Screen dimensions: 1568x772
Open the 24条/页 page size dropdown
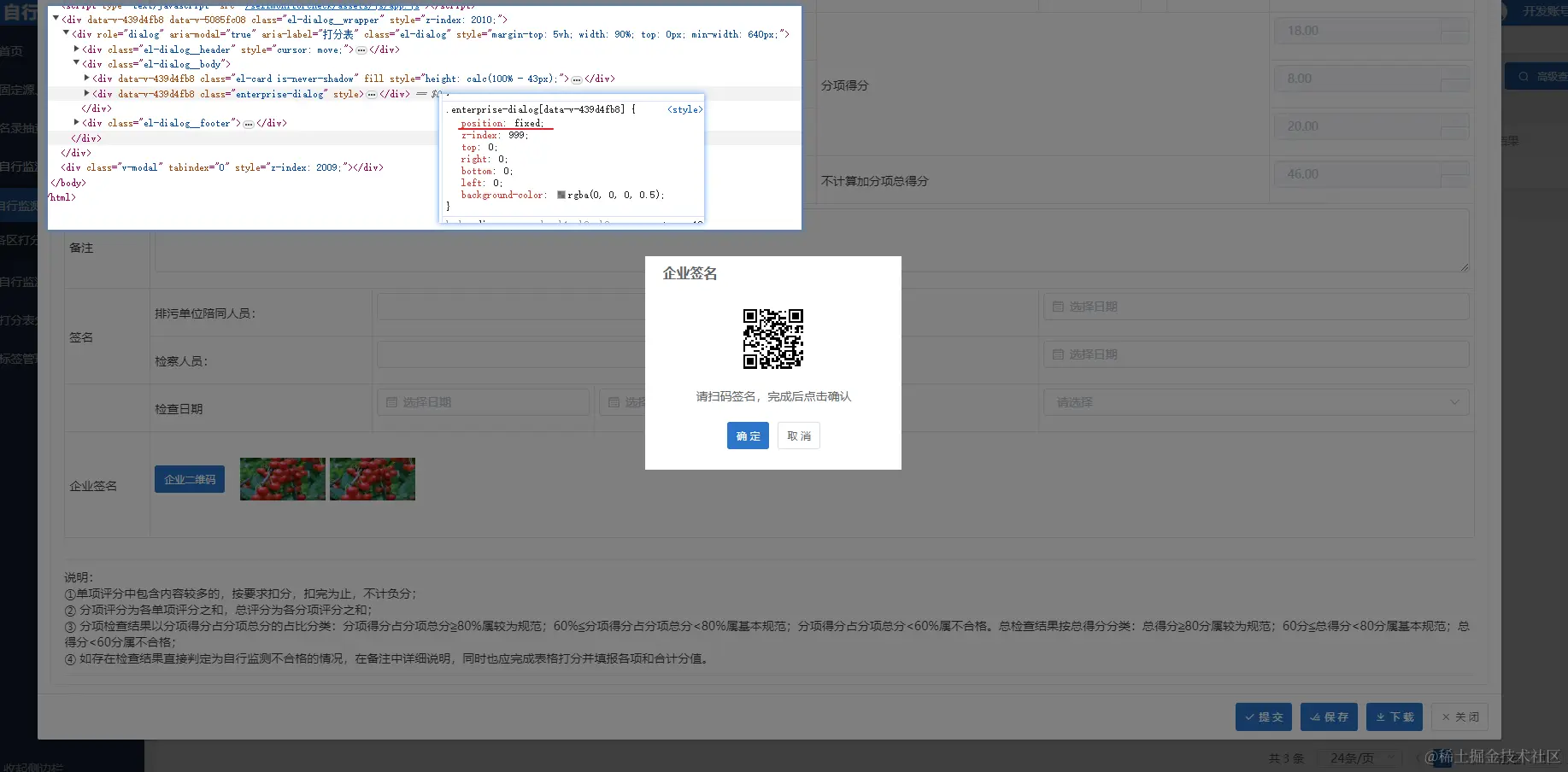[1360, 757]
